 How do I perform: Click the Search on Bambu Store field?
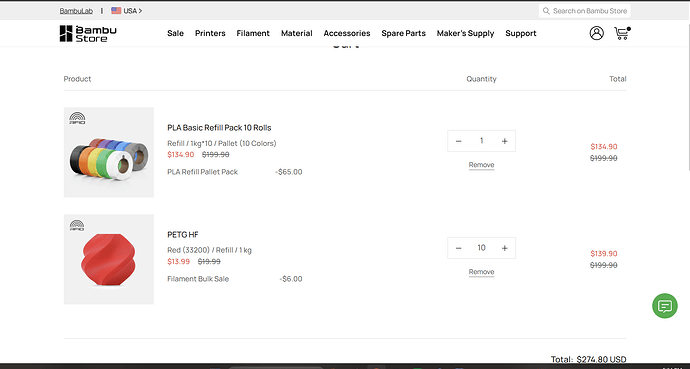(x=584, y=11)
